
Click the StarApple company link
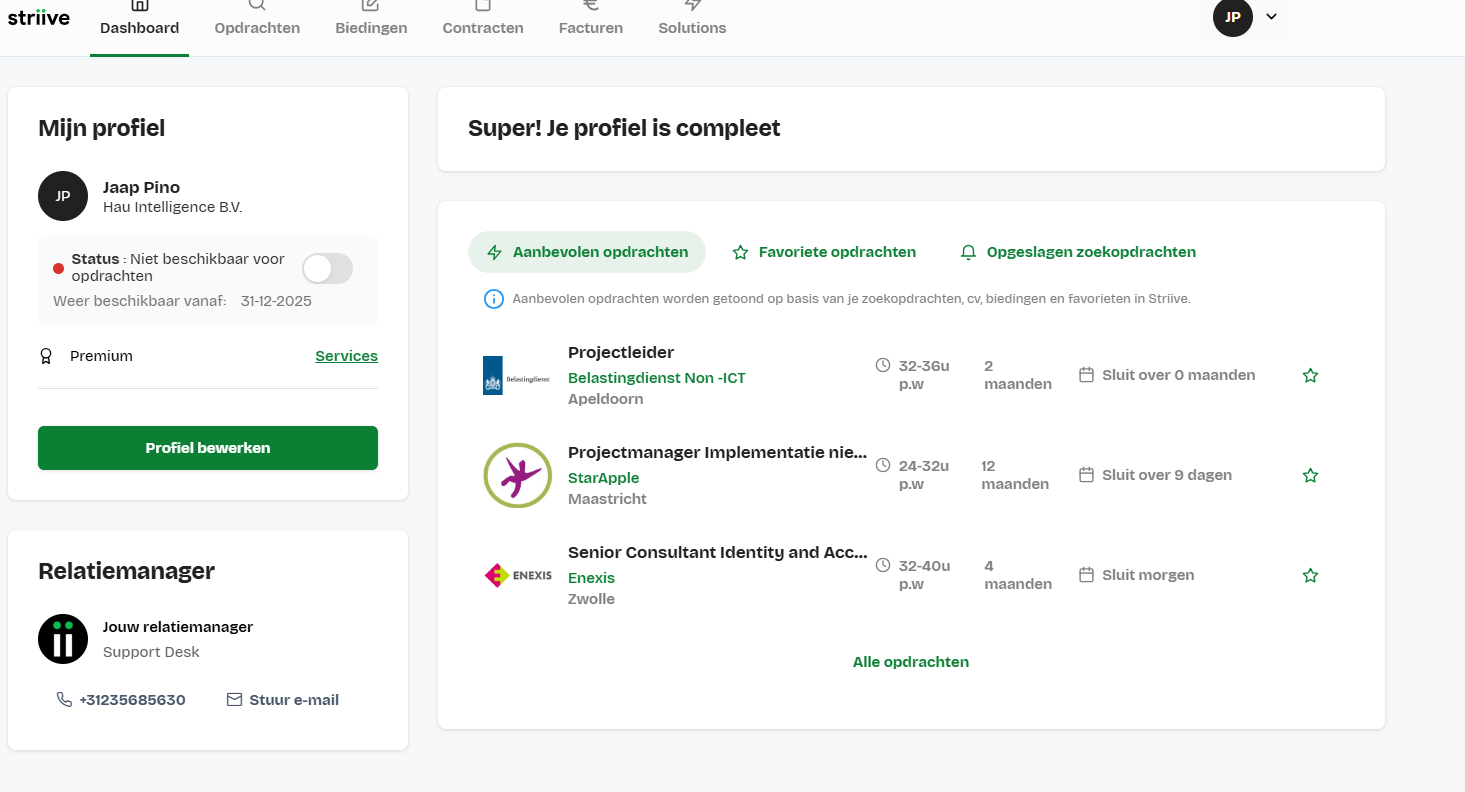tap(603, 478)
